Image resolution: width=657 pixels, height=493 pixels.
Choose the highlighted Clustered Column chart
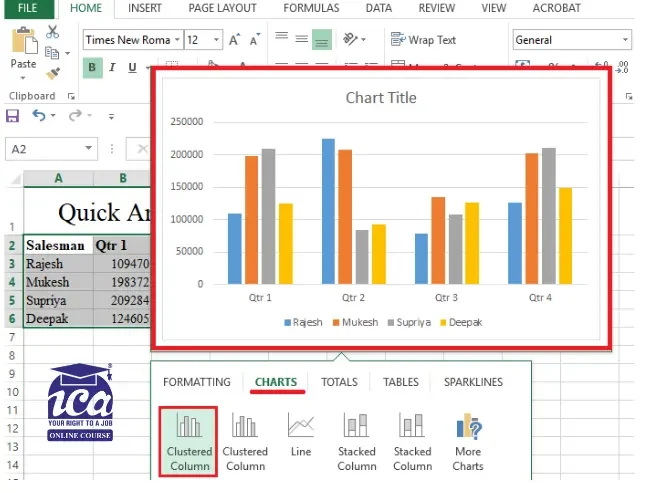click(x=189, y=441)
